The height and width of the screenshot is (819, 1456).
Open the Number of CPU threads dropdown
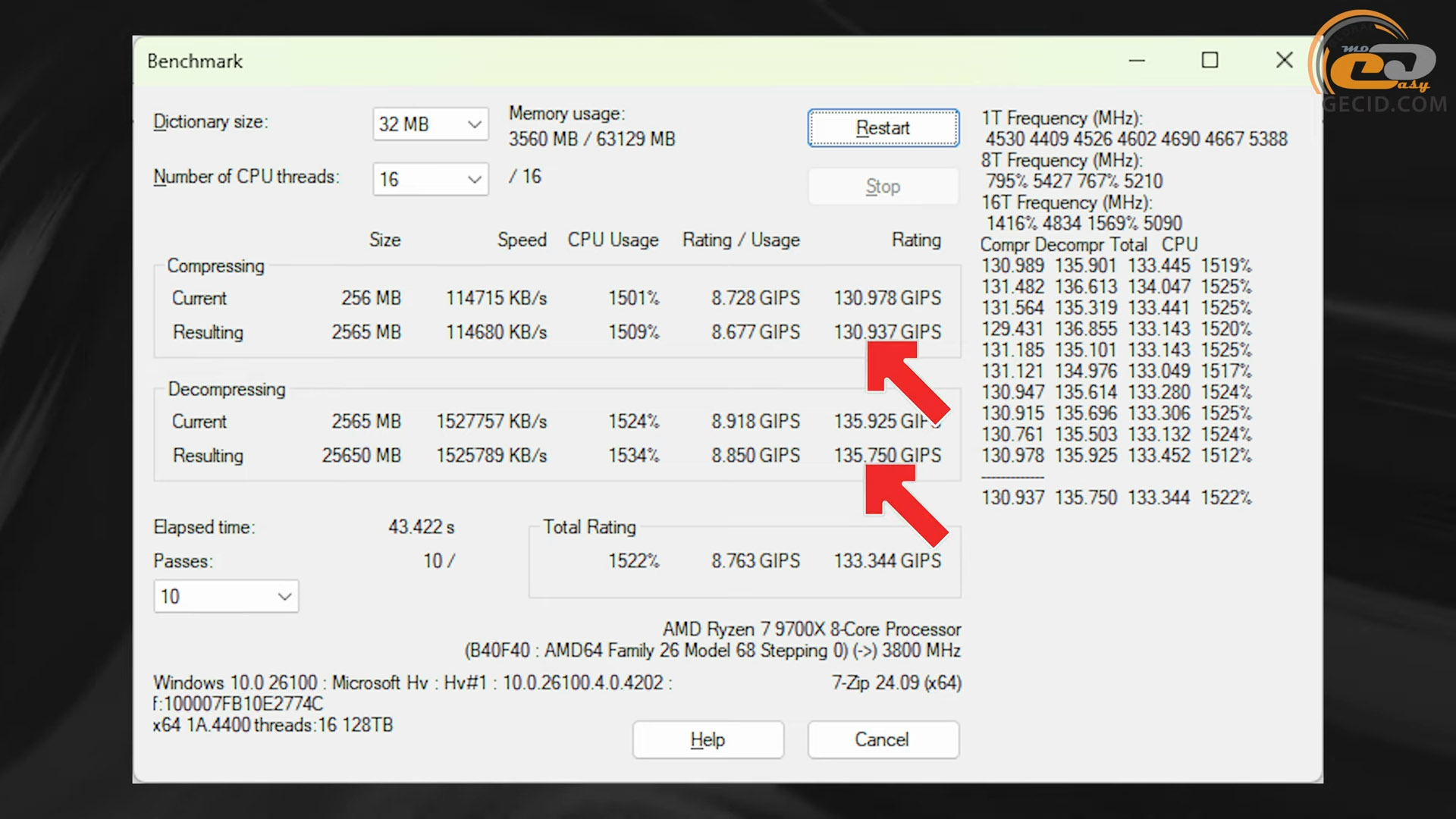click(430, 179)
